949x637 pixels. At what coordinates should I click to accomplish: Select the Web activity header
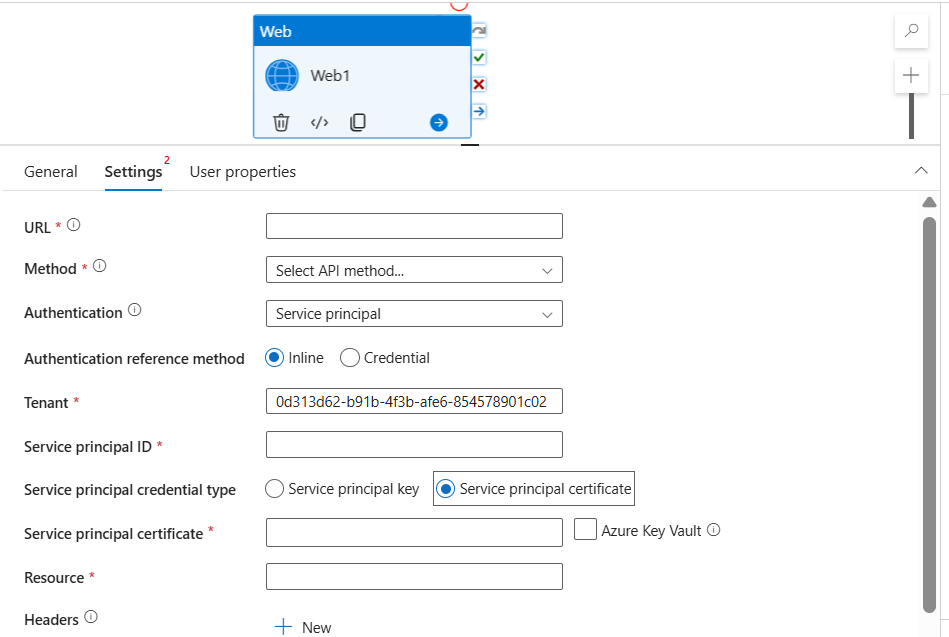pyautogui.click(x=362, y=31)
